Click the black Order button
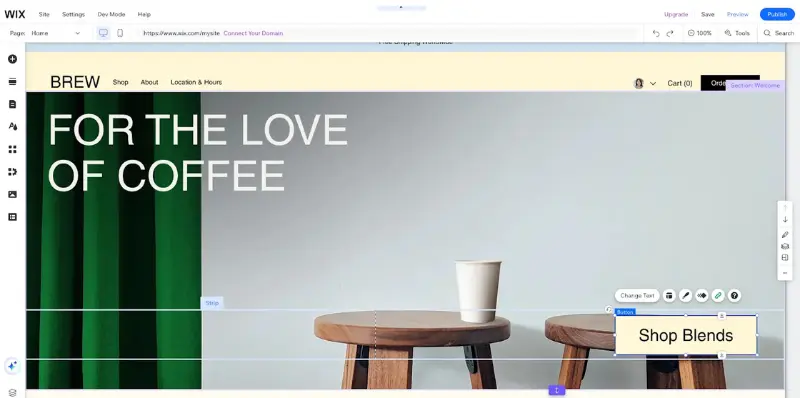Image resolution: width=800 pixels, height=398 pixels. tap(730, 83)
